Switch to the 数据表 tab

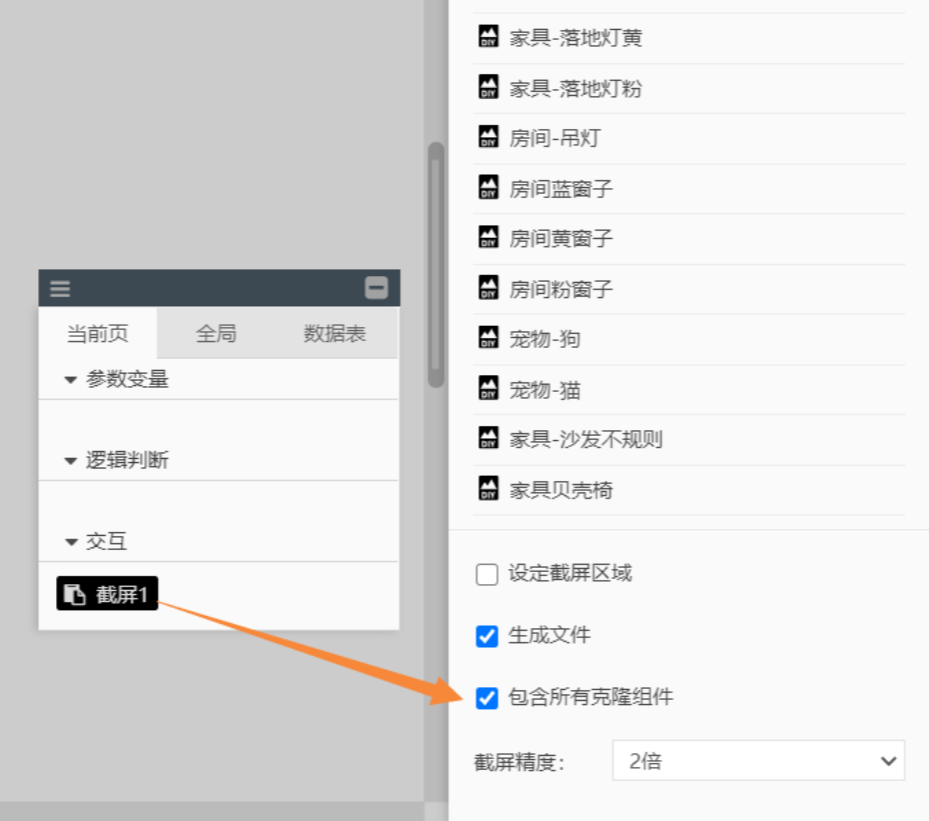coord(335,334)
